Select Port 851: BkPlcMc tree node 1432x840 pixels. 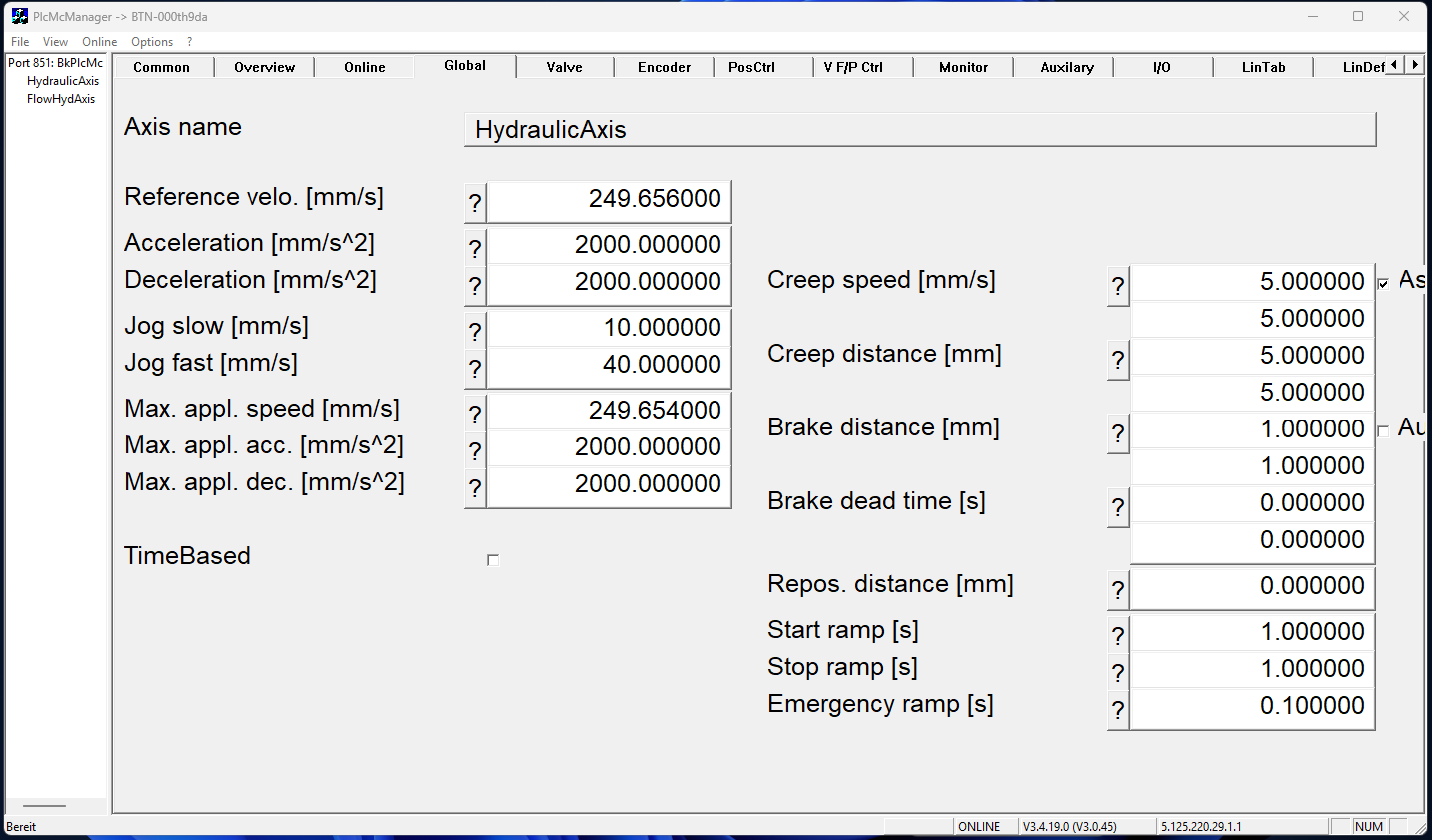point(56,63)
